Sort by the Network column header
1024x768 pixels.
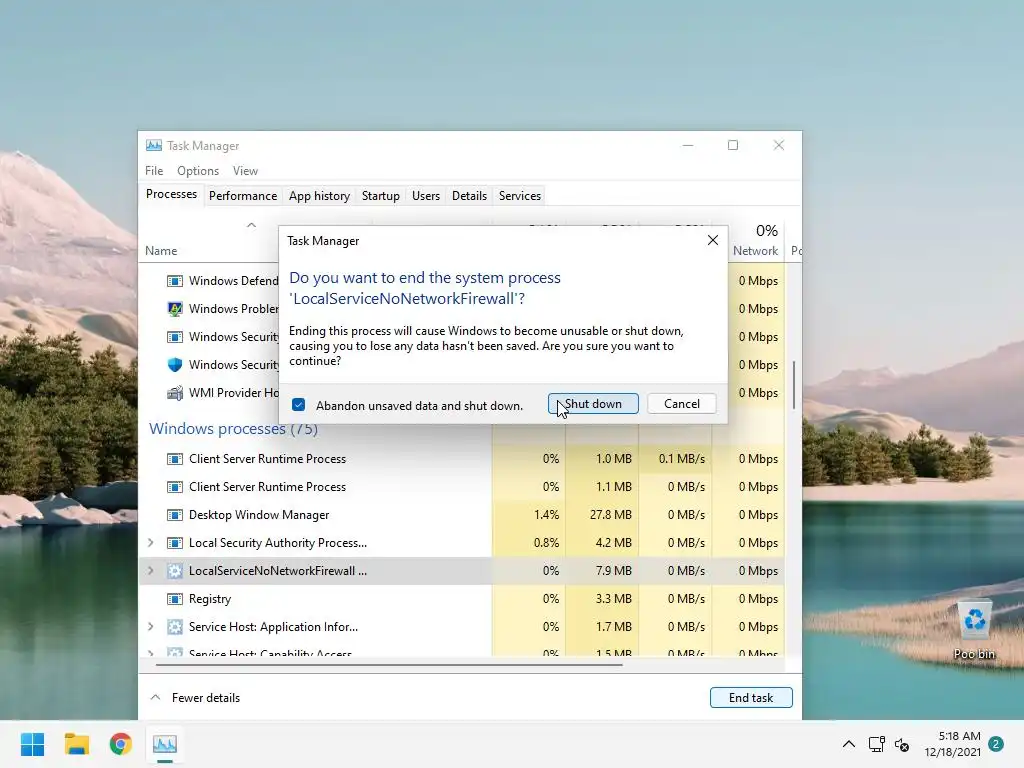coord(756,251)
